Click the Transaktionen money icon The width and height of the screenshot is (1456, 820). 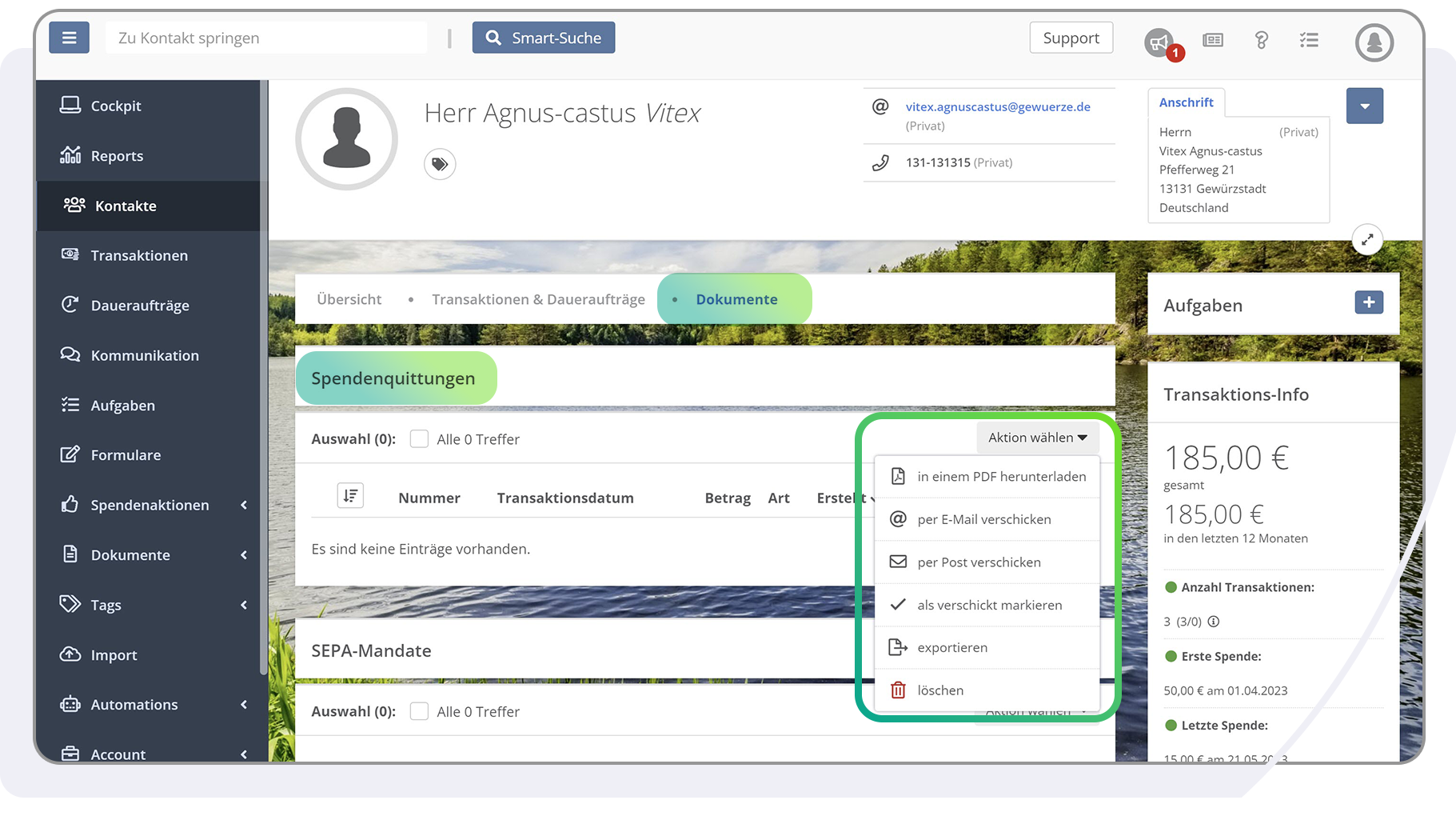70,254
